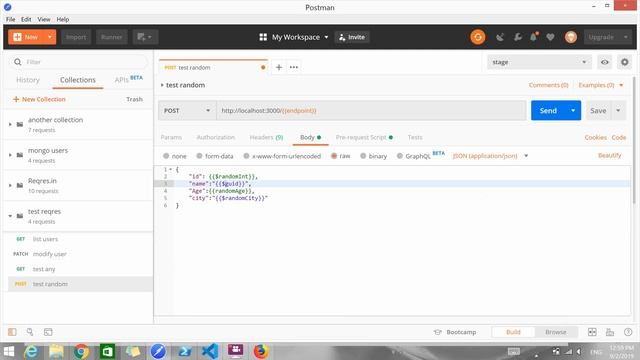
Task: Open Save button dropdown arrow
Action: [x=618, y=111]
